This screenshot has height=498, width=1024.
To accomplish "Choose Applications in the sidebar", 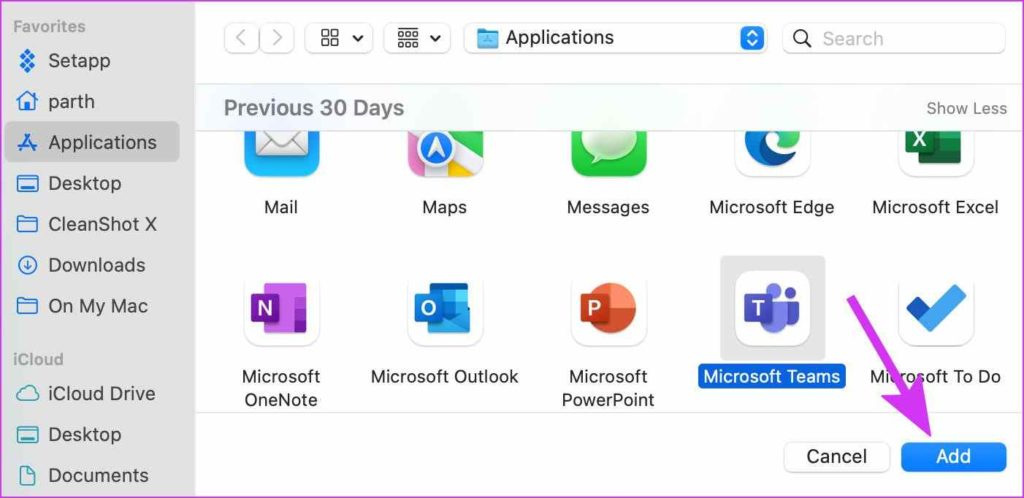I will click(x=92, y=142).
